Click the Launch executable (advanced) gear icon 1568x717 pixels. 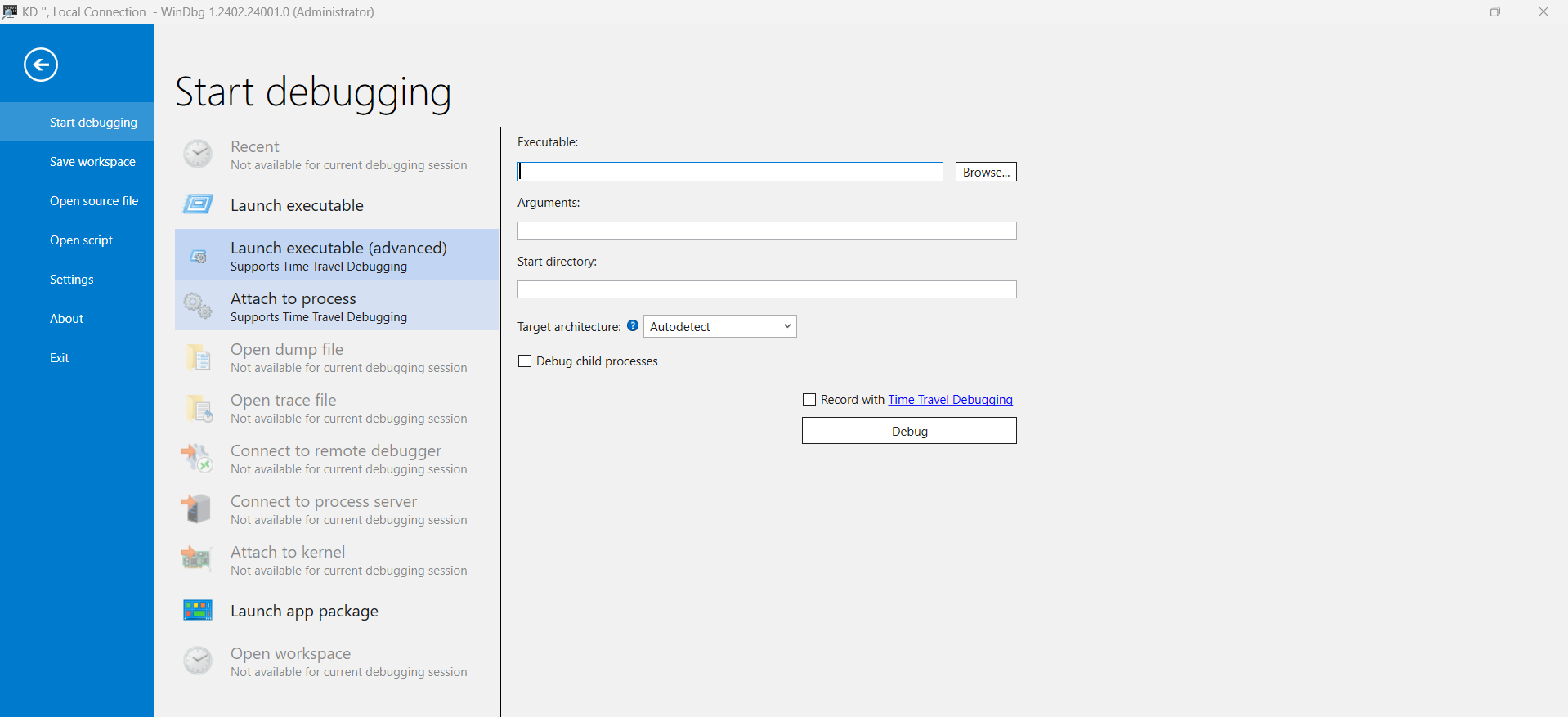[x=198, y=257]
